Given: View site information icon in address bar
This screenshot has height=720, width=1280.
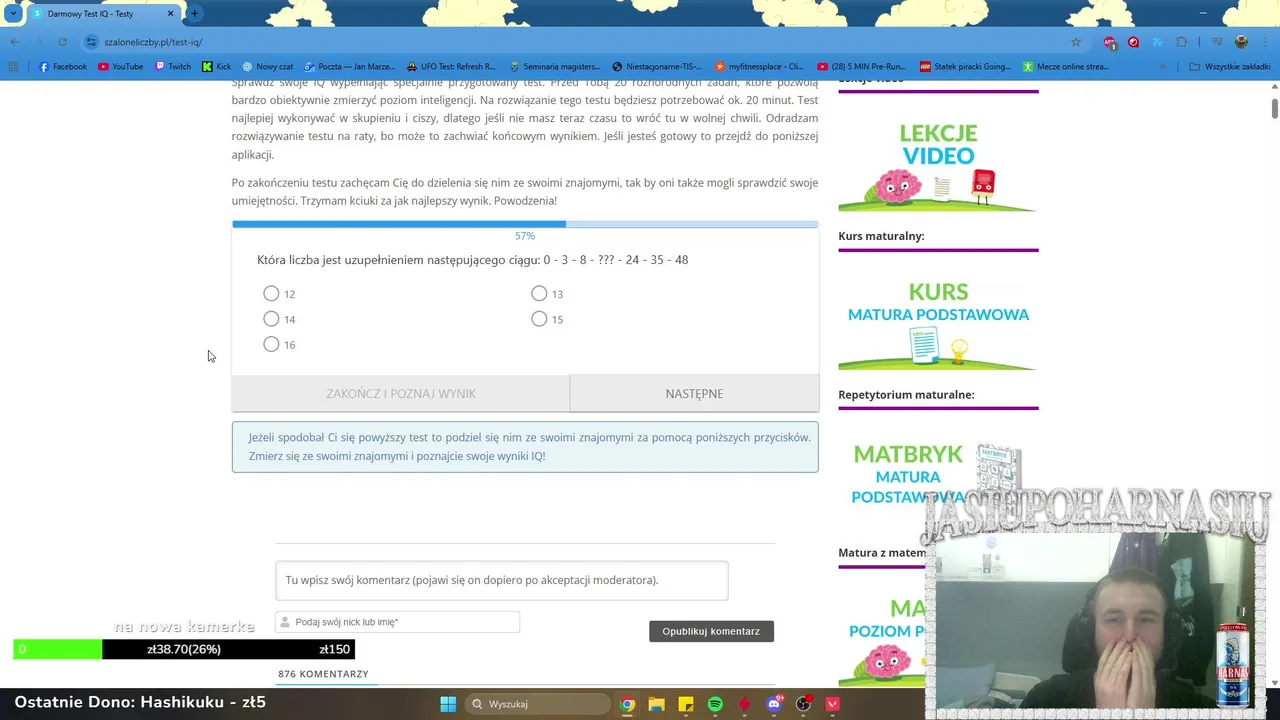Looking at the screenshot, I should [91, 42].
